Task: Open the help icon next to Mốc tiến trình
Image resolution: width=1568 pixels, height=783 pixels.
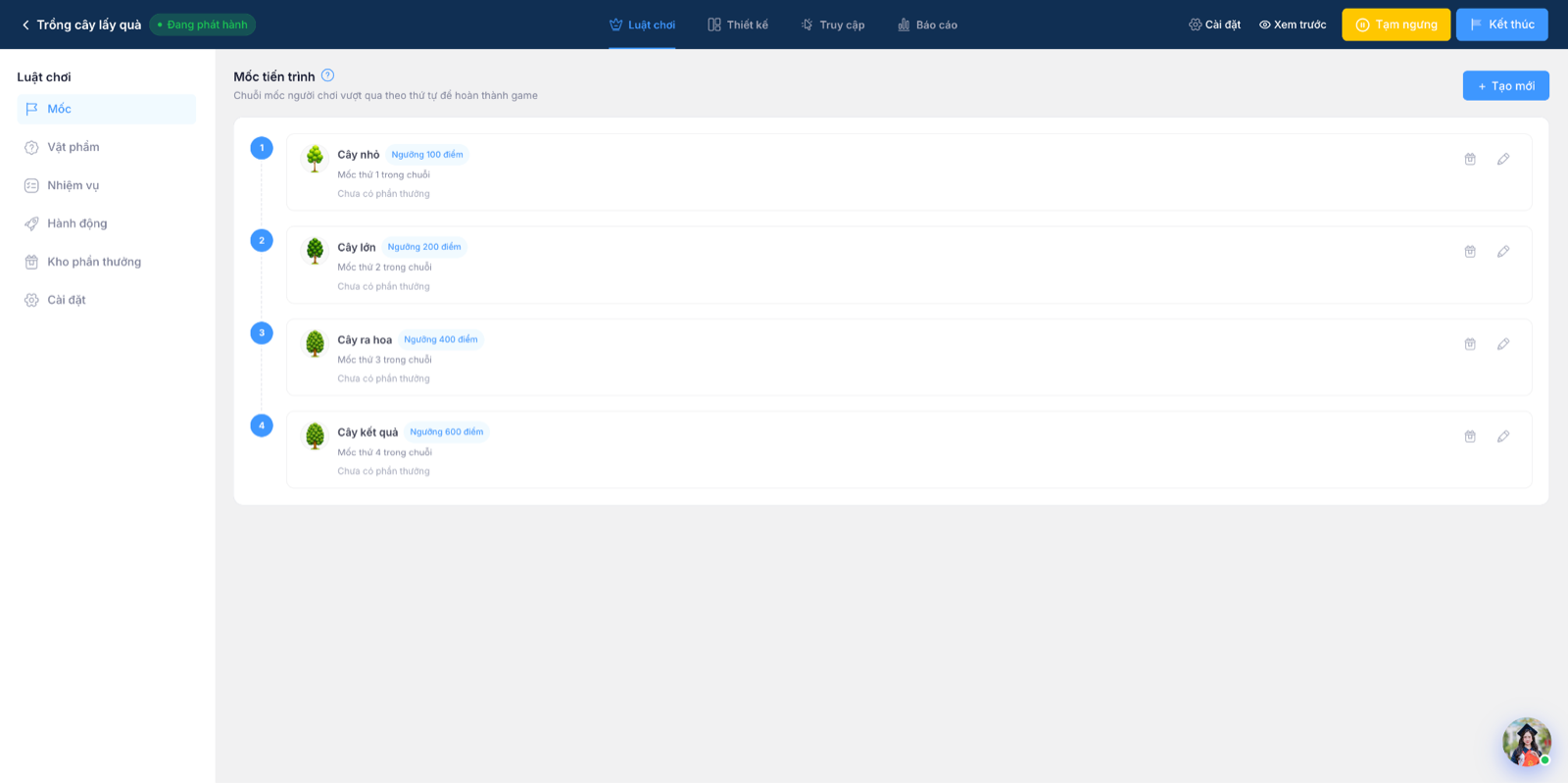Action: coord(327,75)
